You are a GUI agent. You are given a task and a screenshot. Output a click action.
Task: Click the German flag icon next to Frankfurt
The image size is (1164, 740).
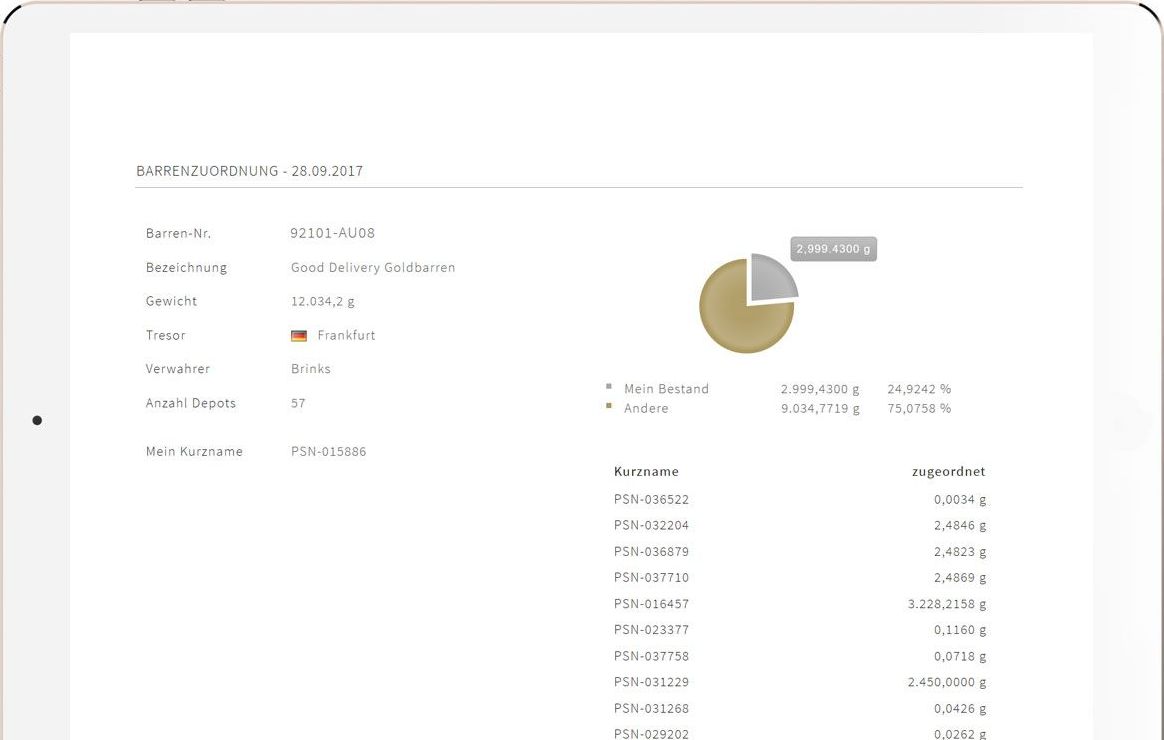click(x=298, y=335)
